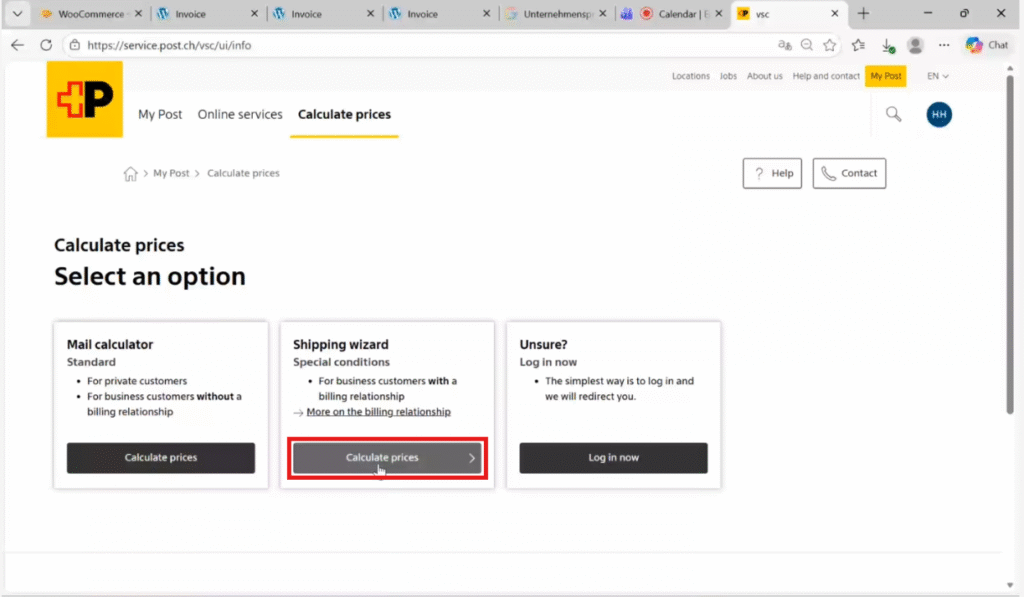The height and width of the screenshot is (597, 1024).
Task: Open the HH user profile avatar
Action: coord(939,115)
